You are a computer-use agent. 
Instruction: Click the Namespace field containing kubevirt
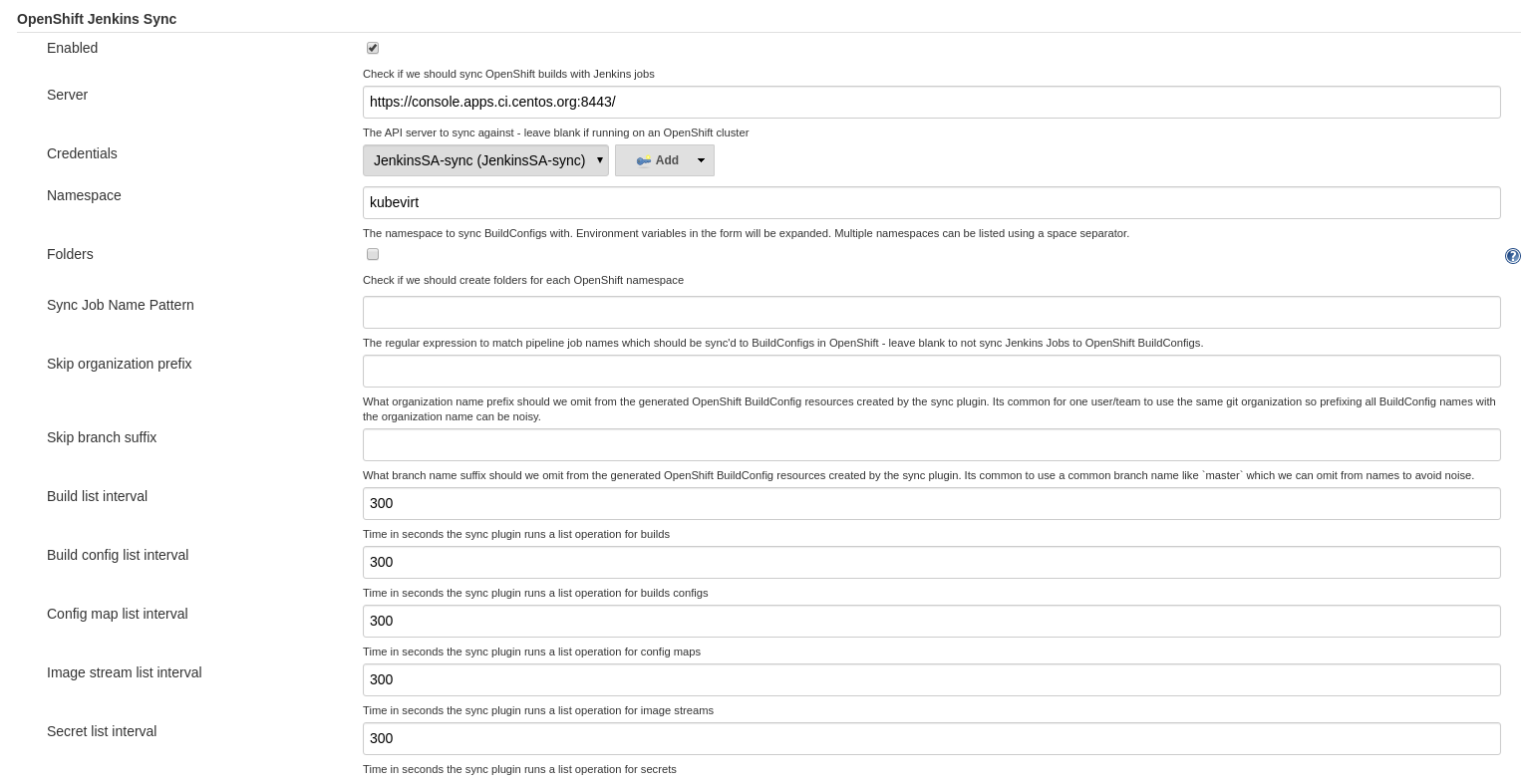931,202
